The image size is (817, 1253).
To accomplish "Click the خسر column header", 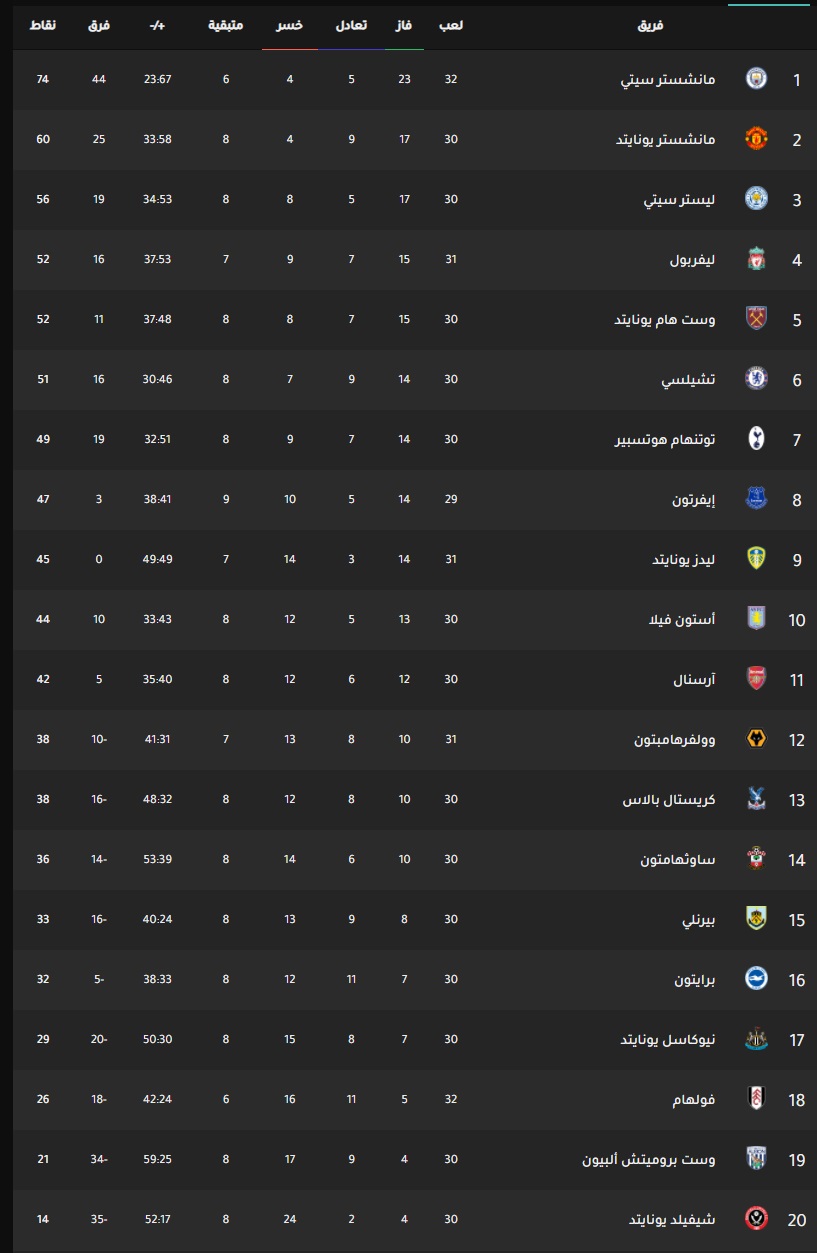I will pos(290,24).
